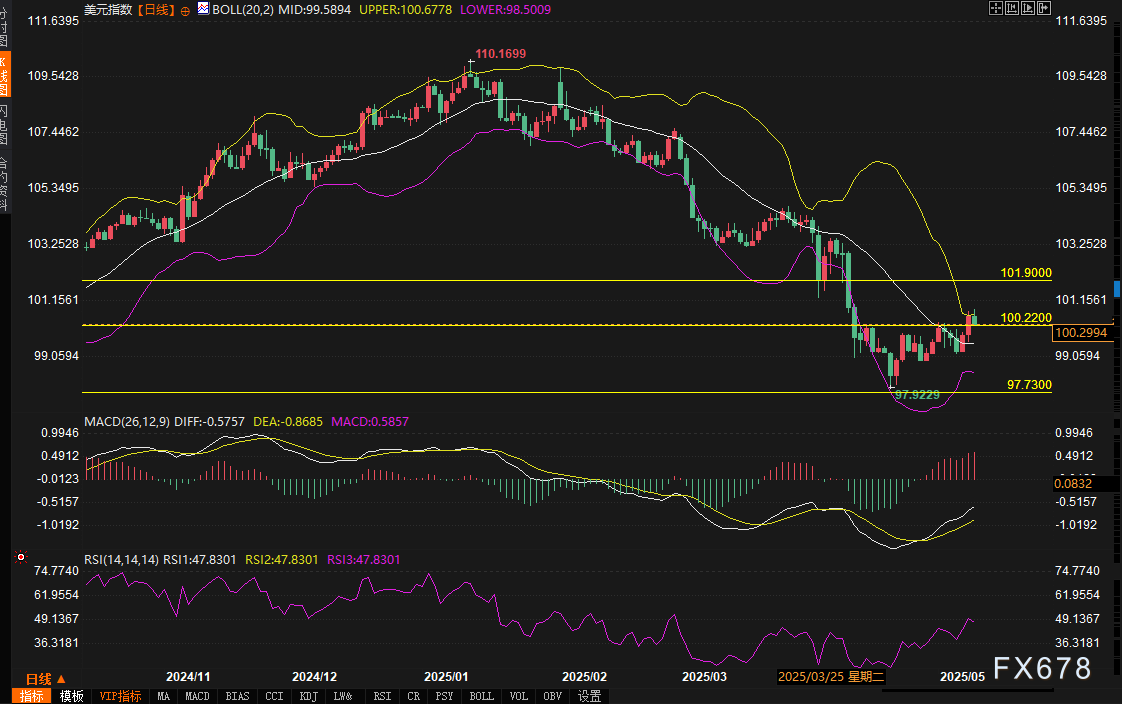Viewport: 1122px width, 704px height.
Task: Click the collapse right panel arrow icon
Action: 1045,8
